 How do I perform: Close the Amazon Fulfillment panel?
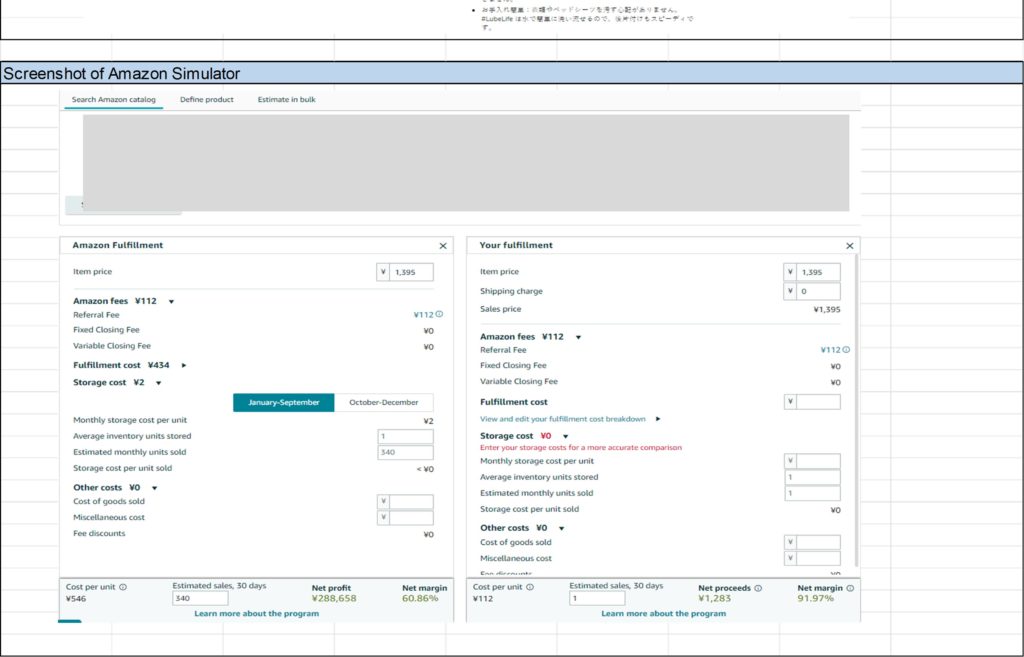point(443,245)
